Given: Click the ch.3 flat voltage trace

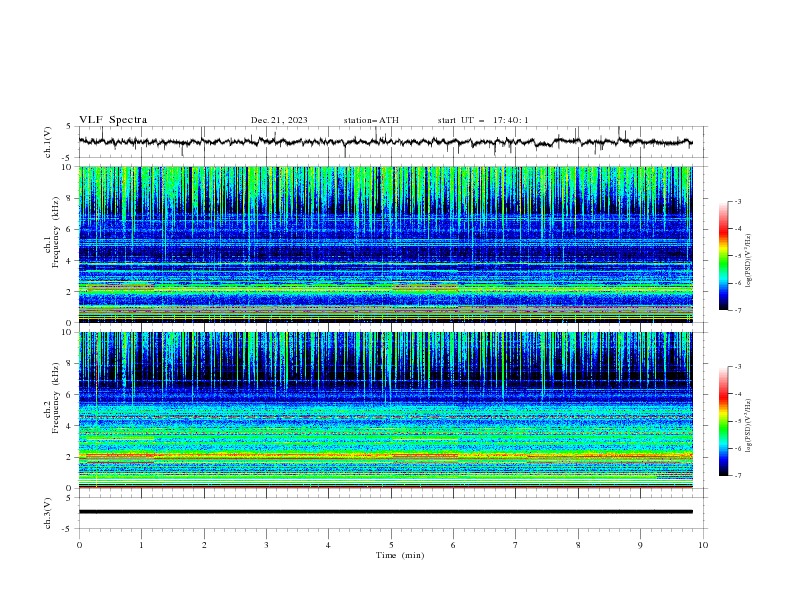Looking at the screenshot, I should [x=385, y=512].
